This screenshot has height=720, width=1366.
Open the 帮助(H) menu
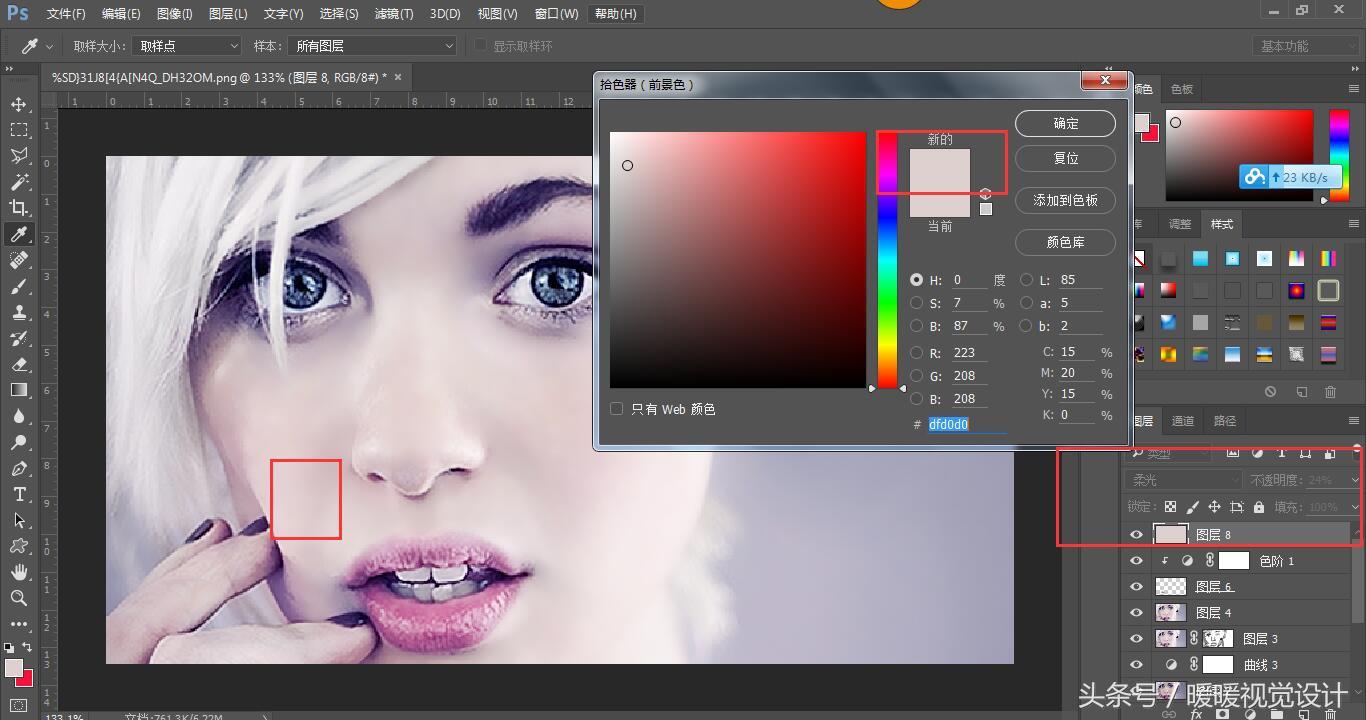[615, 14]
